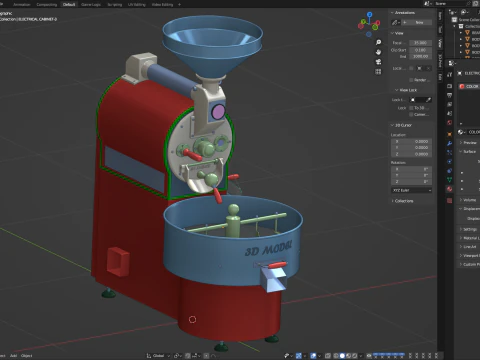
Task: Toggle viewport gizmos button
Action: (x=299, y=356)
